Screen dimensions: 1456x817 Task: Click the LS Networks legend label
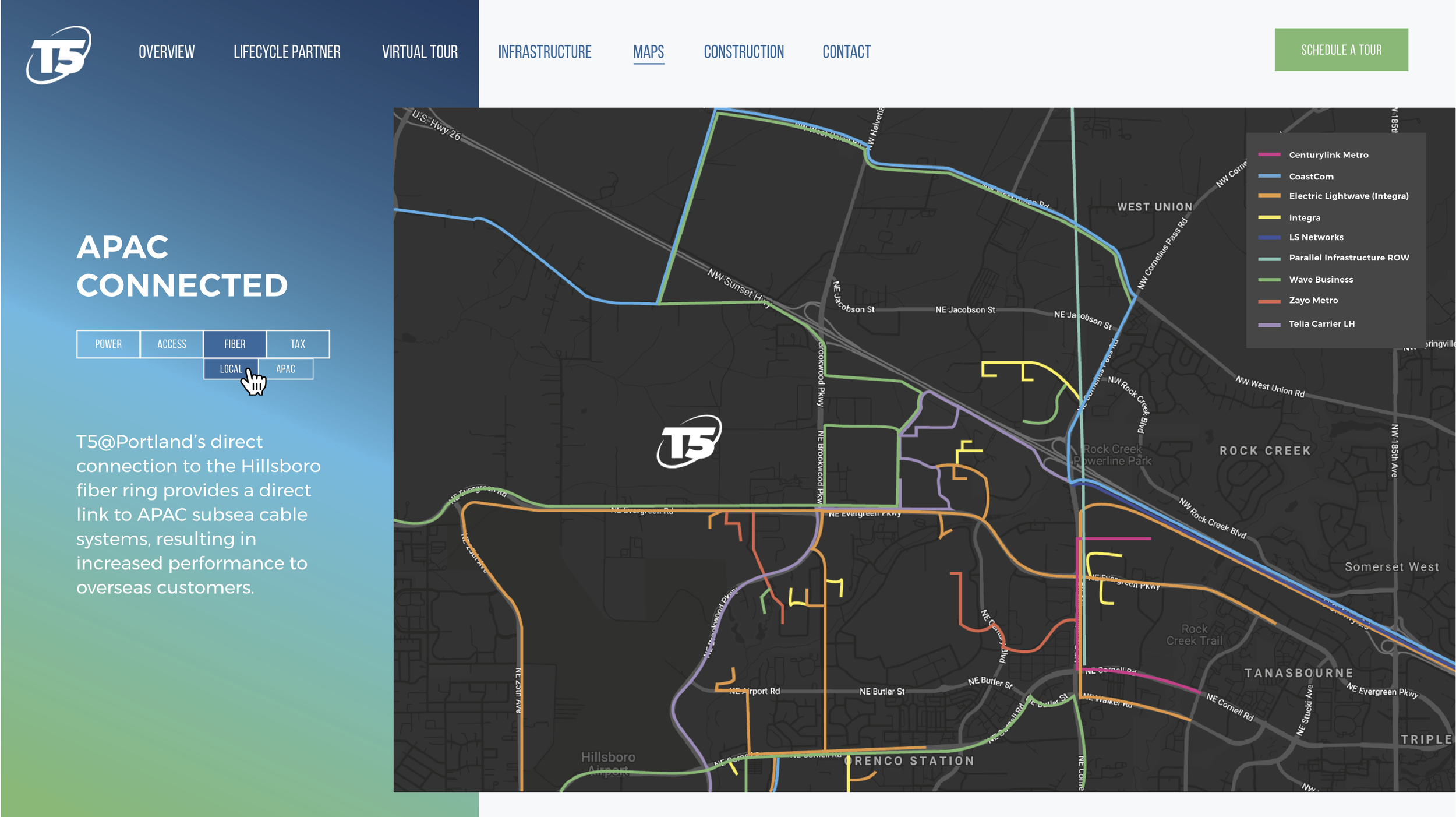coord(1316,237)
